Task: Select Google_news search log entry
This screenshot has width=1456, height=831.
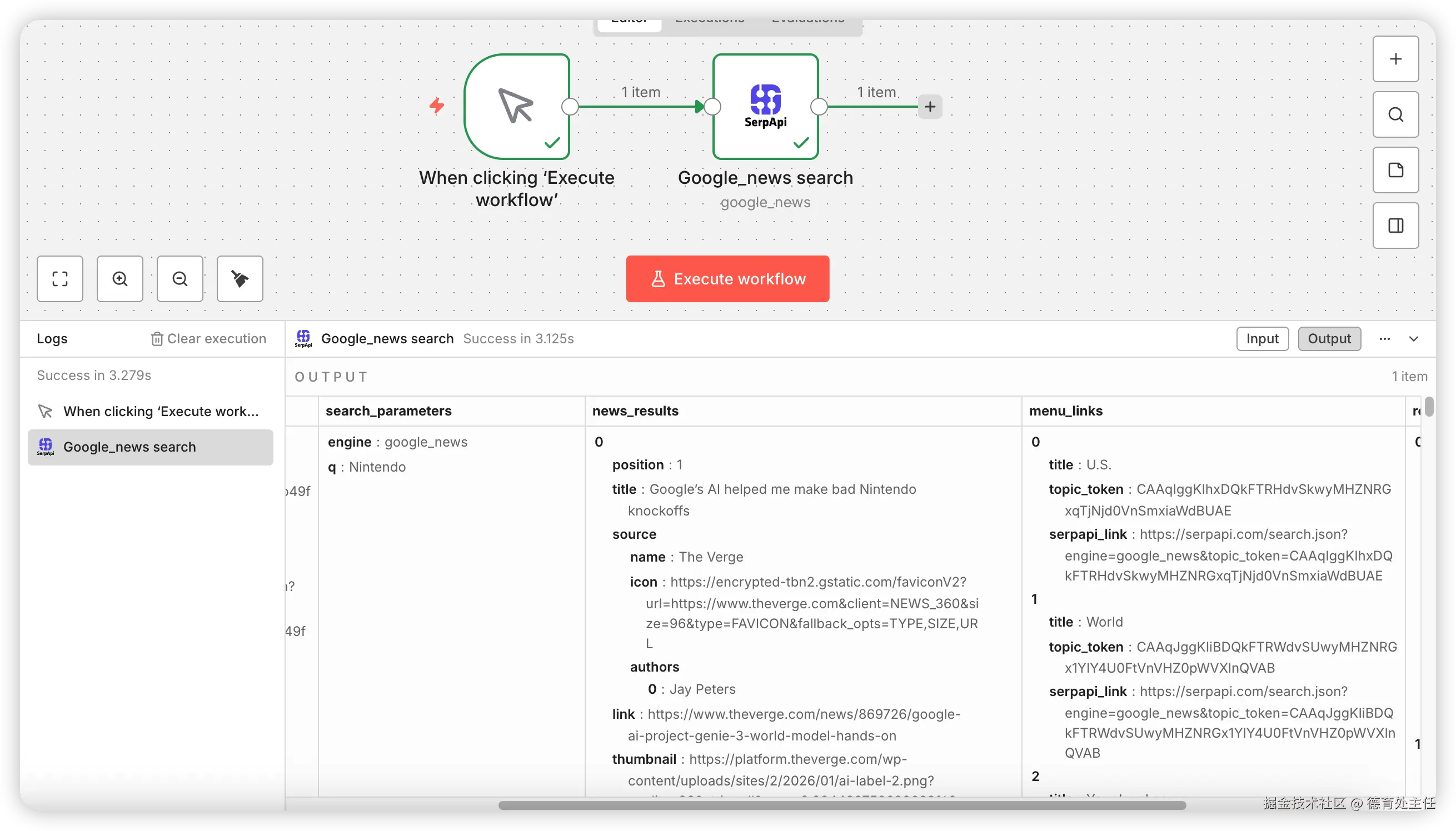Action: [150, 447]
